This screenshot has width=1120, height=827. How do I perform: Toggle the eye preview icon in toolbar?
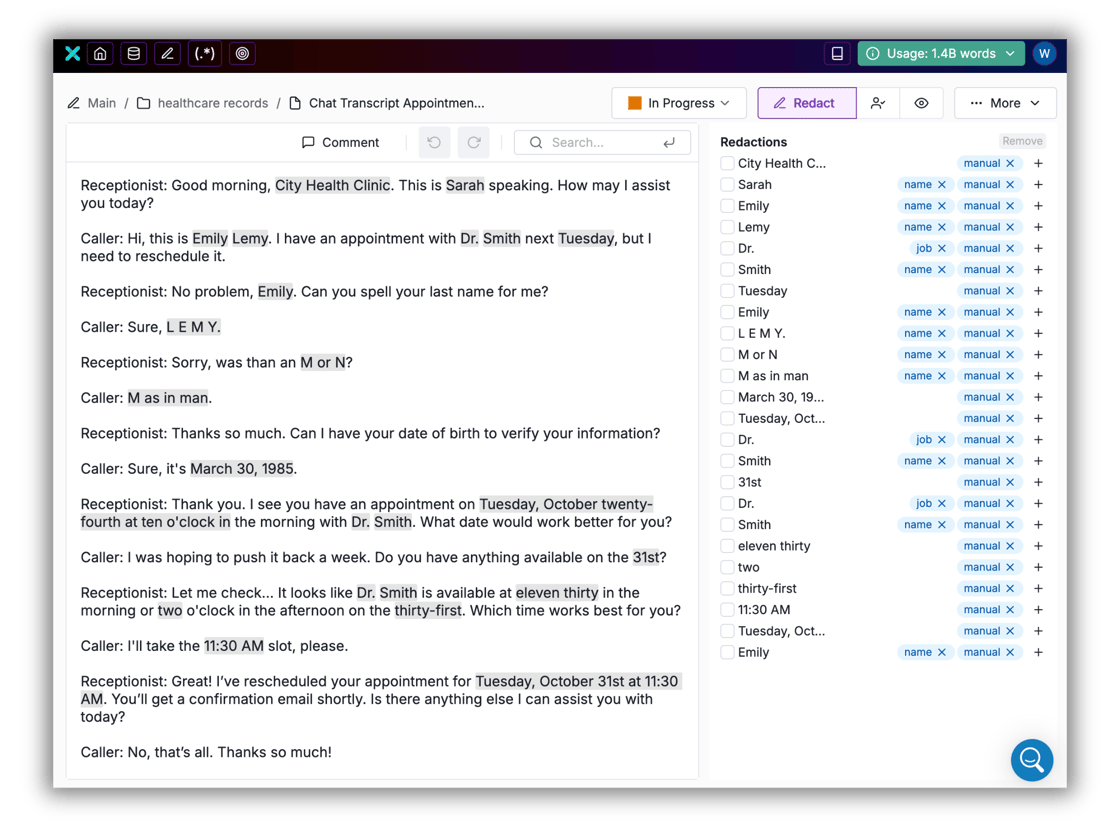click(x=921, y=102)
